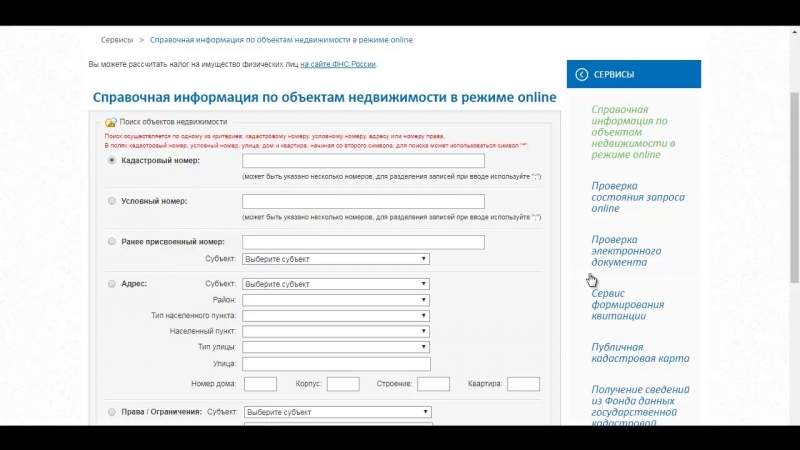The width and height of the screenshot is (800, 450).
Task: Follow the на сайте ФНС России link
Action: point(338,64)
